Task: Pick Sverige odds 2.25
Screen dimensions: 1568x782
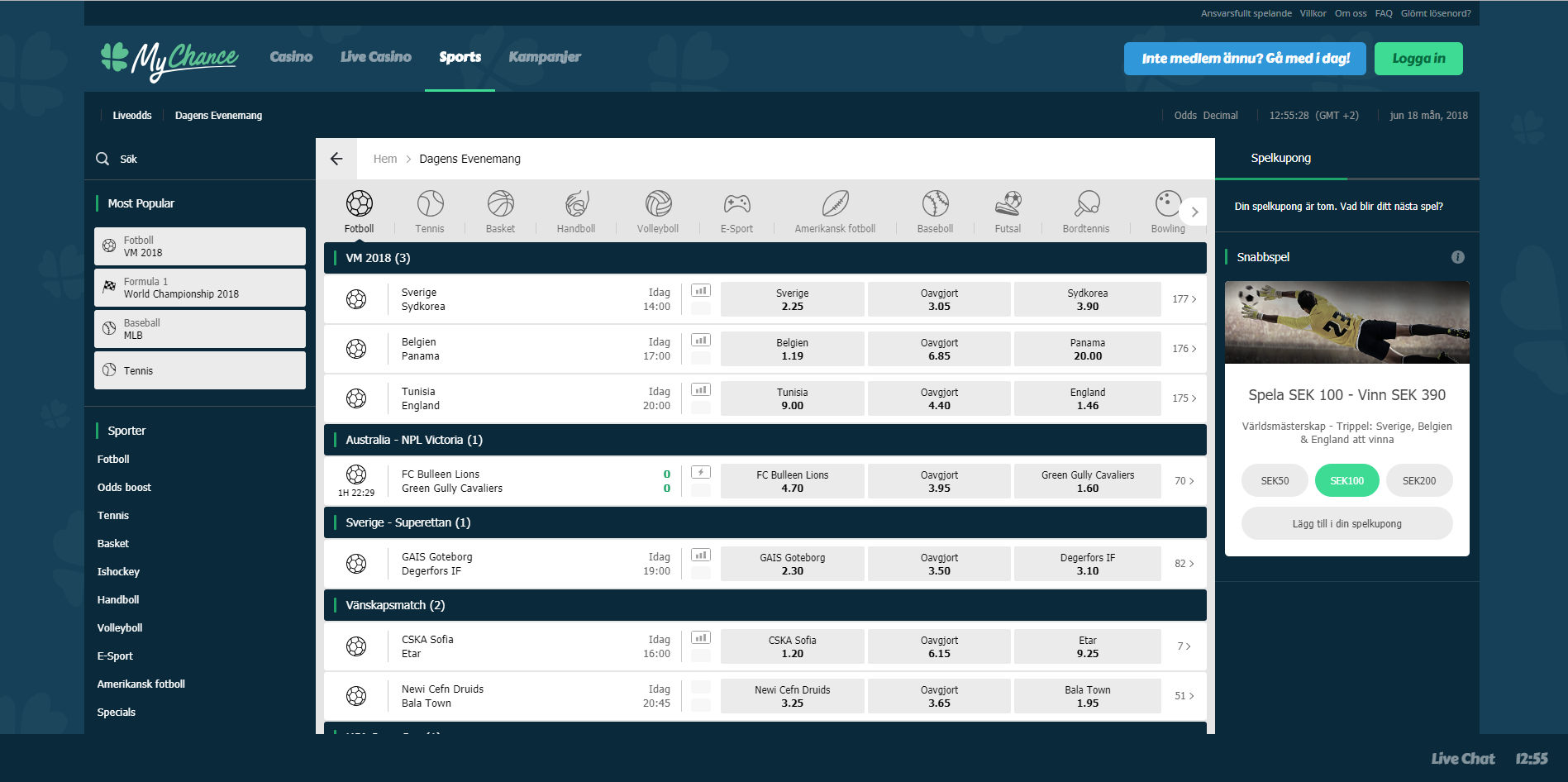Action: tap(792, 299)
